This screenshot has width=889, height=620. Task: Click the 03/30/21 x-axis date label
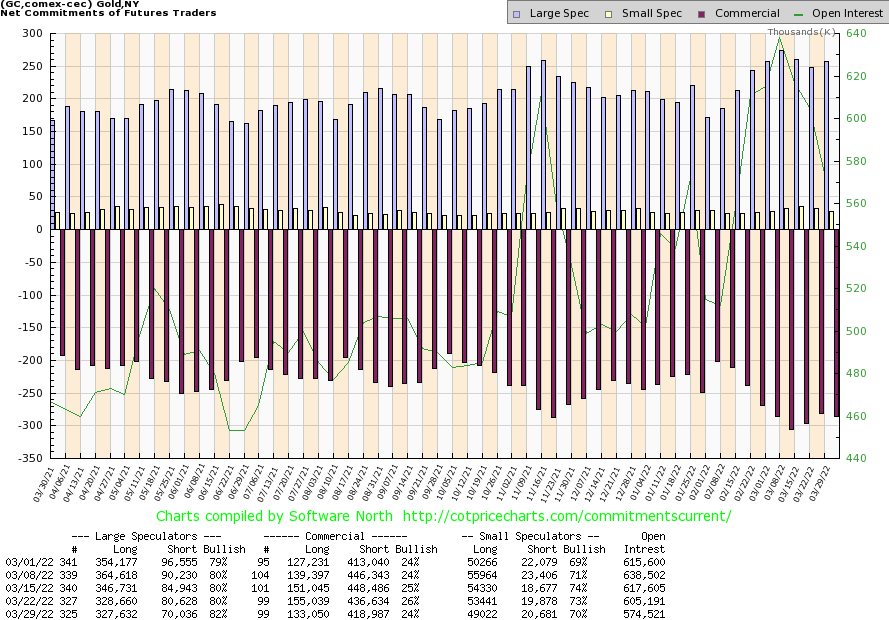(50, 483)
